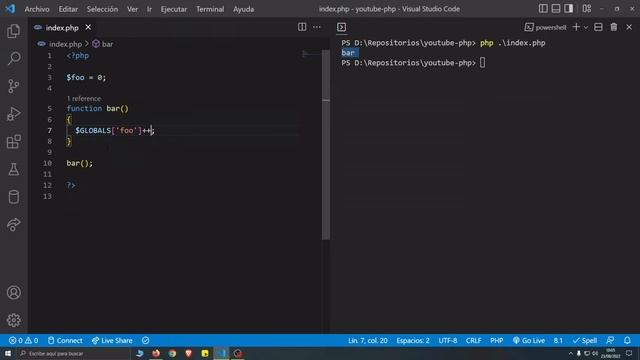Split the editor to the right
The width and height of the screenshot is (640, 360).
(302, 27)
